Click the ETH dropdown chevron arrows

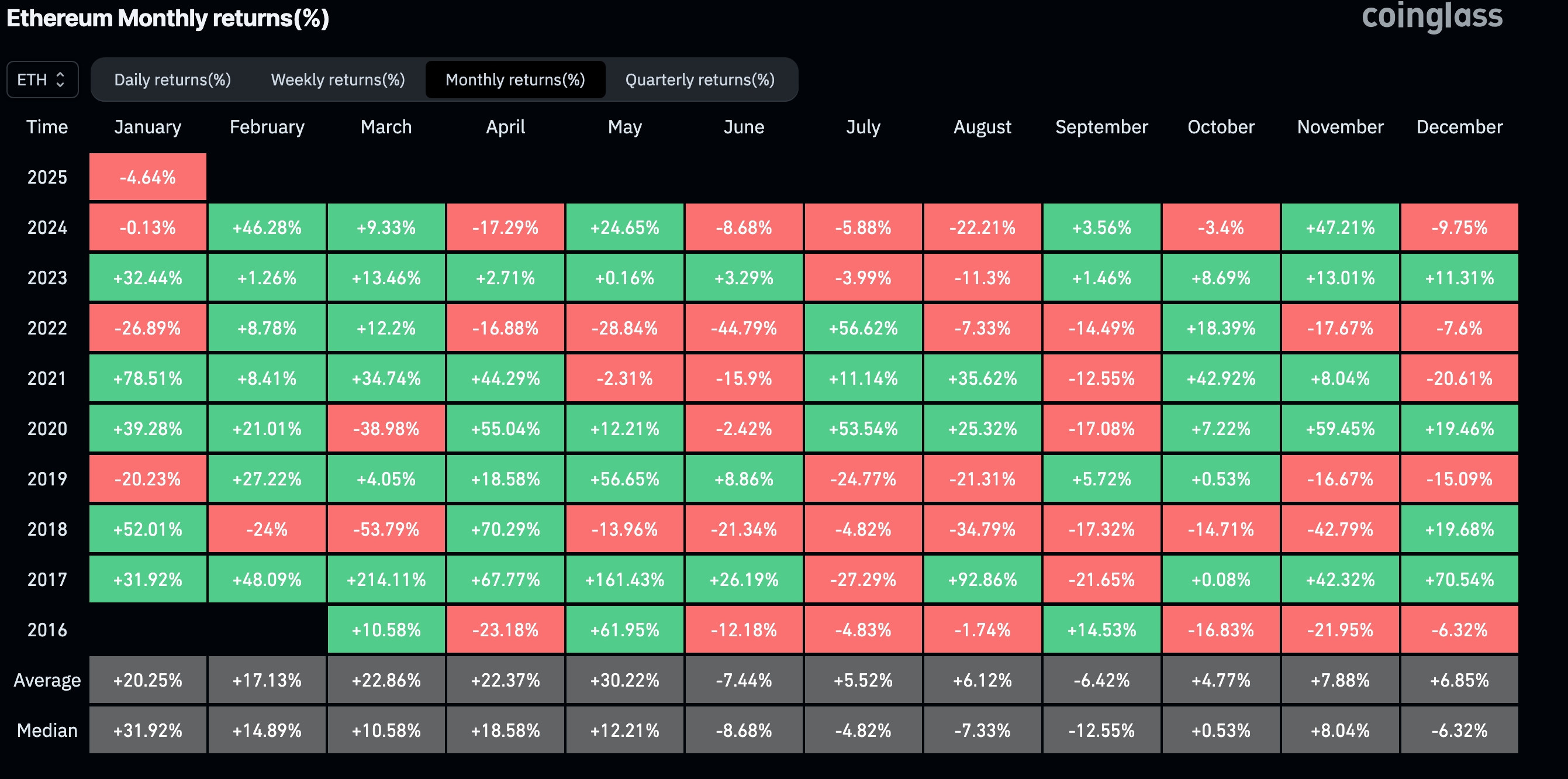[61, 78]
